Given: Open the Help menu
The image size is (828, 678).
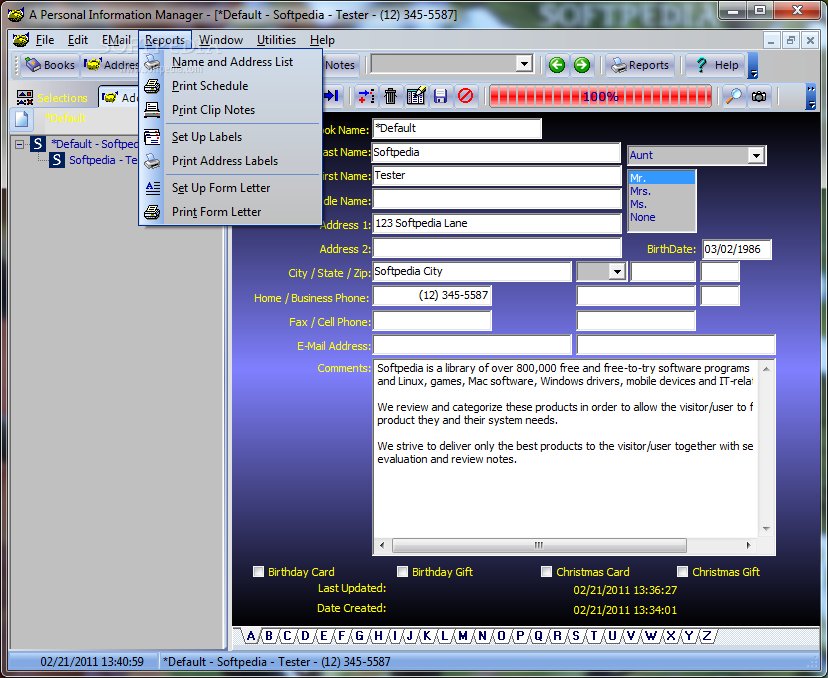Looking at the screenshot, I should [x=322, y=40].
